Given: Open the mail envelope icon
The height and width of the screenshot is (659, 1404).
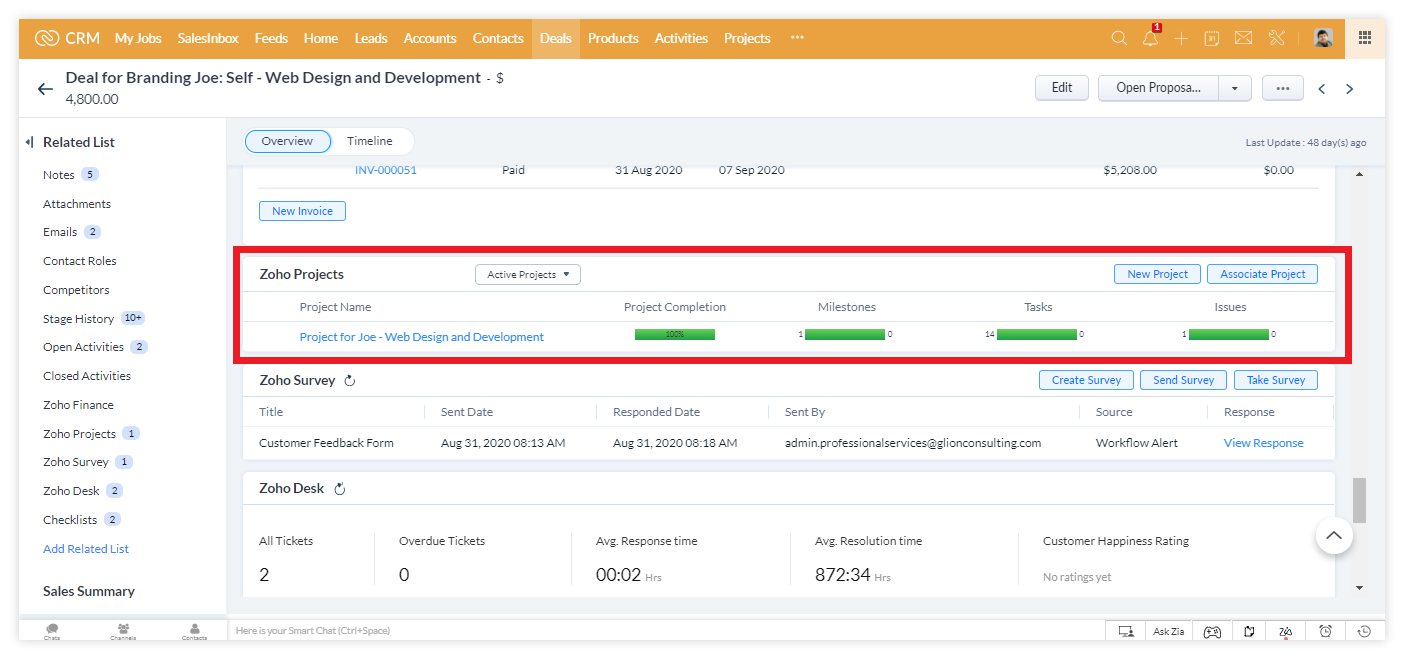Looking at the screenshot, I should [1243, 38].
